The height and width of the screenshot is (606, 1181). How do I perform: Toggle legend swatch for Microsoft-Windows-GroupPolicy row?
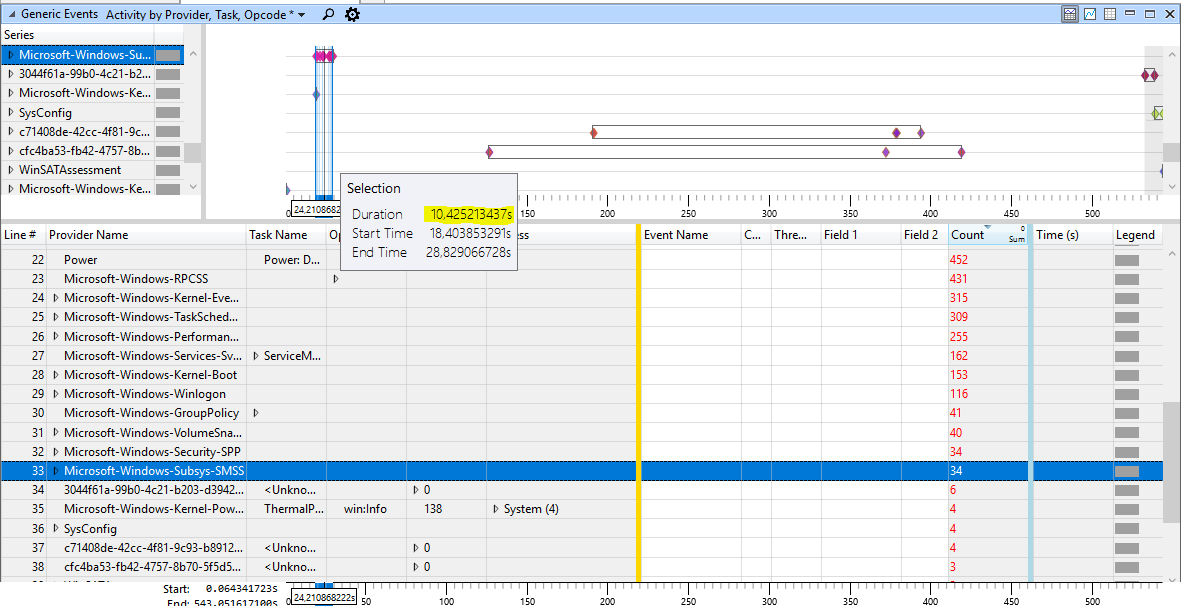point(1127,413)
